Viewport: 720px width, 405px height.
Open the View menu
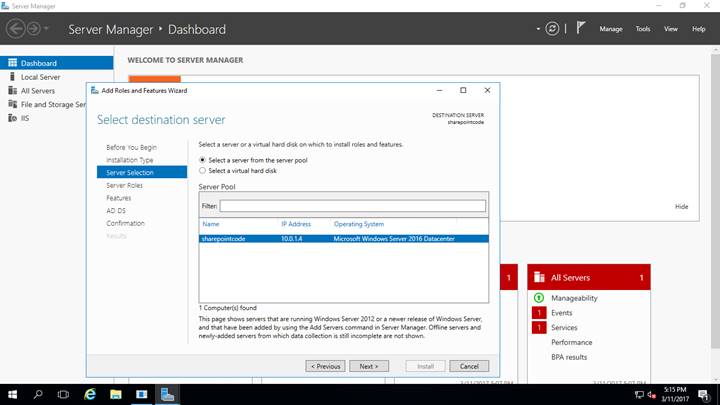(670, 29)
